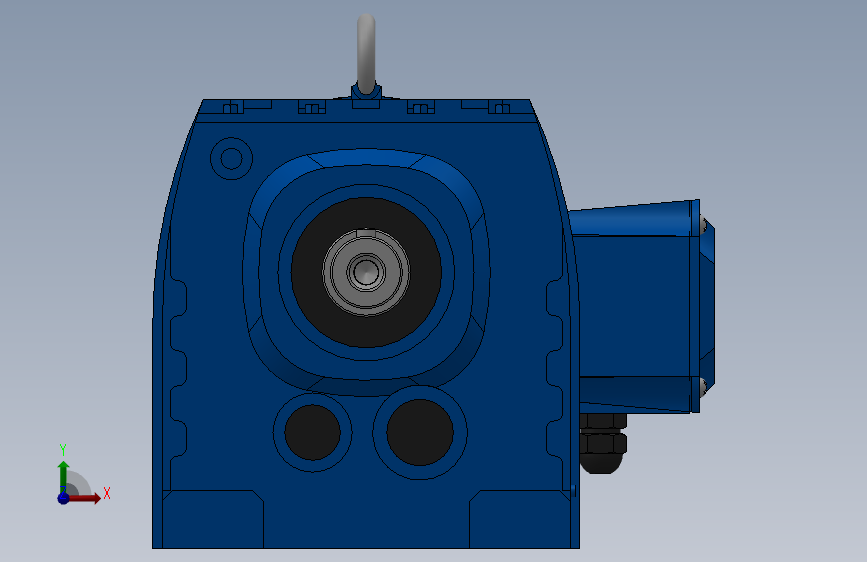Select the lower screw on the right cover plate
The height and width of the screenshot is (562, 867).
pyautogui.click(x=704, y=386)
